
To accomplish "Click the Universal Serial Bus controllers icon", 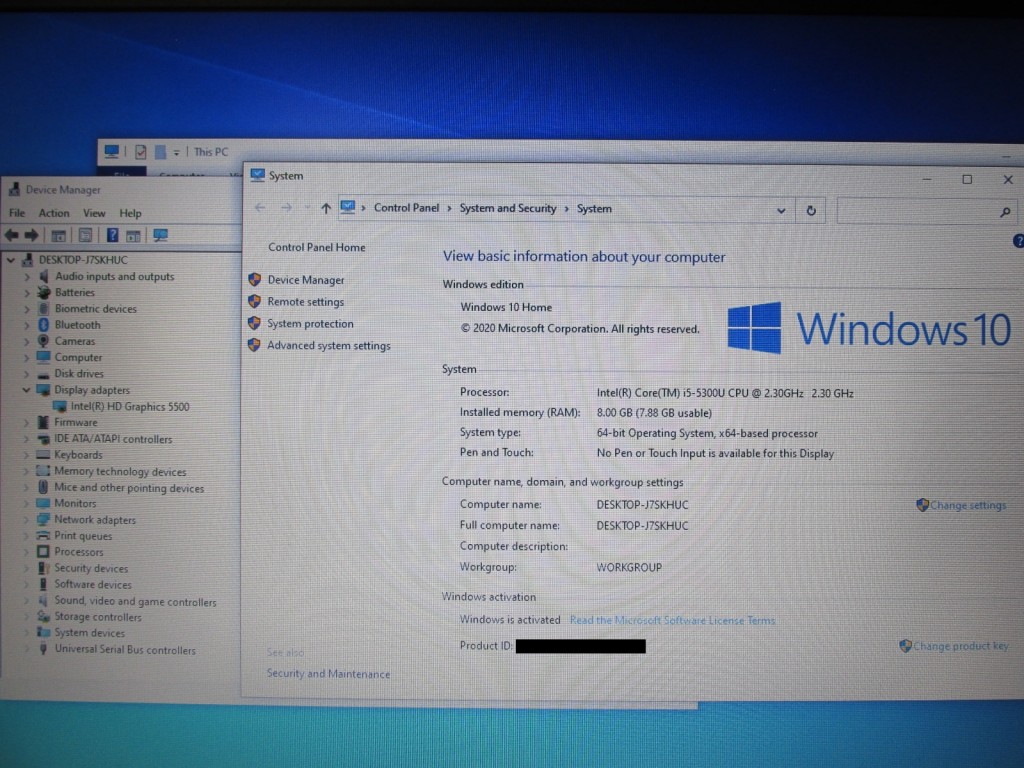I will (44, 648).
